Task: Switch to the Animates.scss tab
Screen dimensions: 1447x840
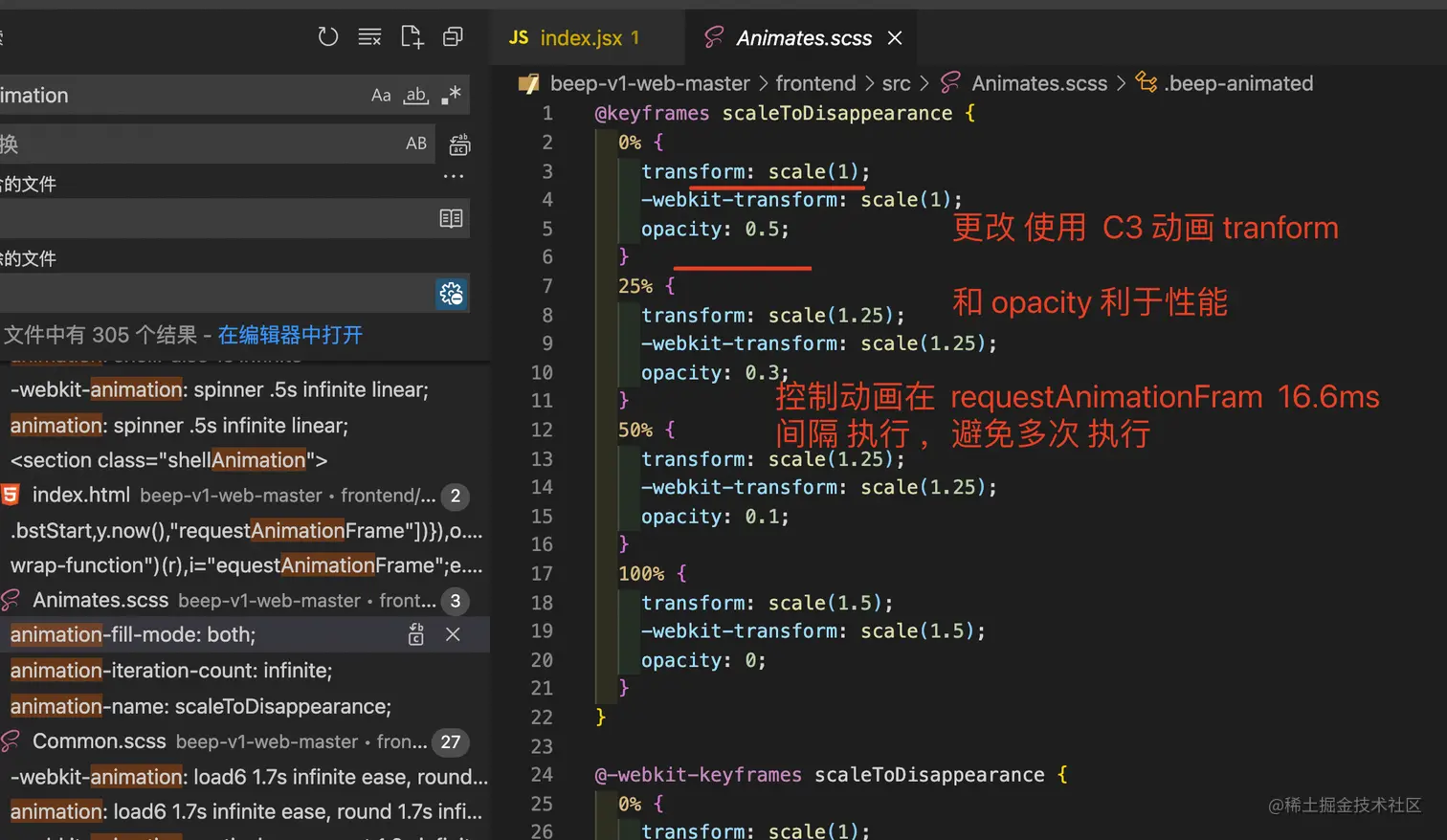Action: pos(803,38)
